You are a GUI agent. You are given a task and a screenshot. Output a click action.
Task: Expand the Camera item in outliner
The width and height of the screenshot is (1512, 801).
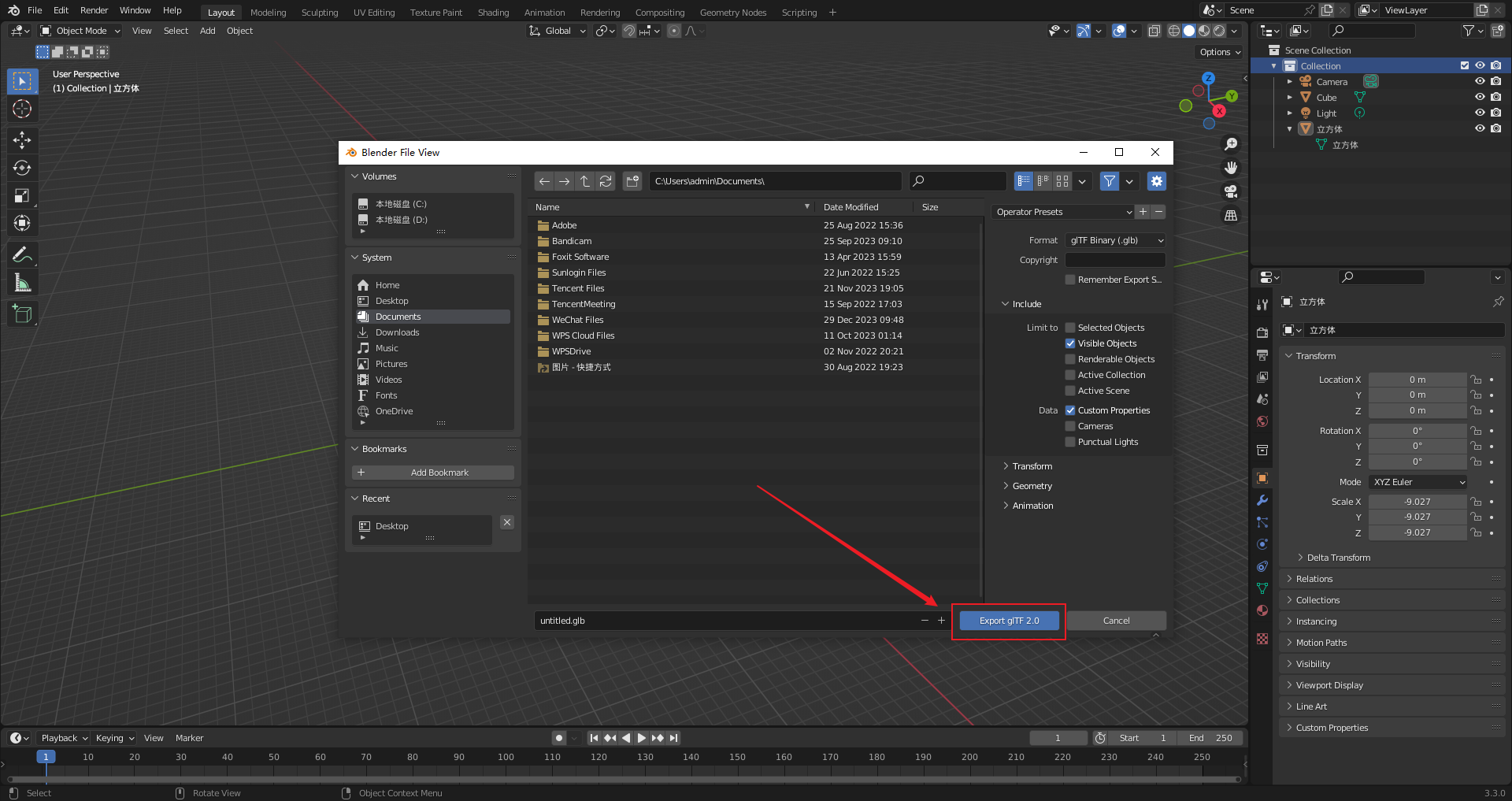1289,82
